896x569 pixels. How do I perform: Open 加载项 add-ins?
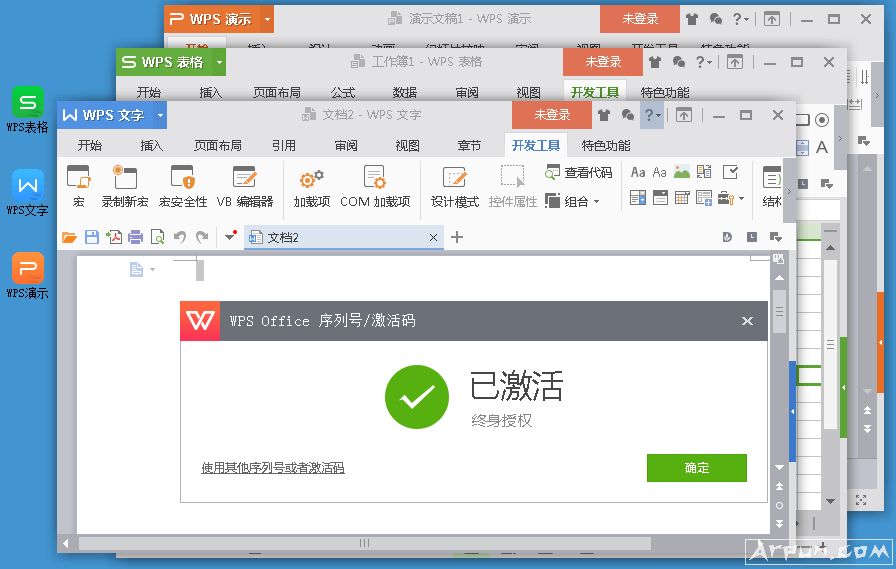point(311,186)
